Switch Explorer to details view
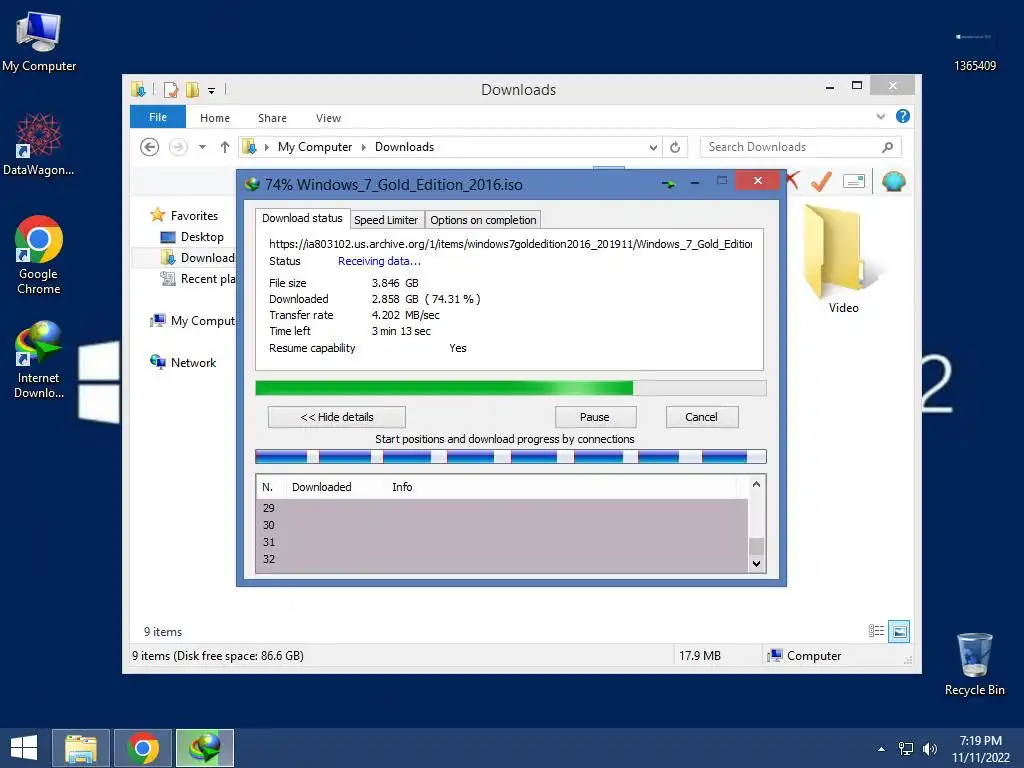 (876, 631)
